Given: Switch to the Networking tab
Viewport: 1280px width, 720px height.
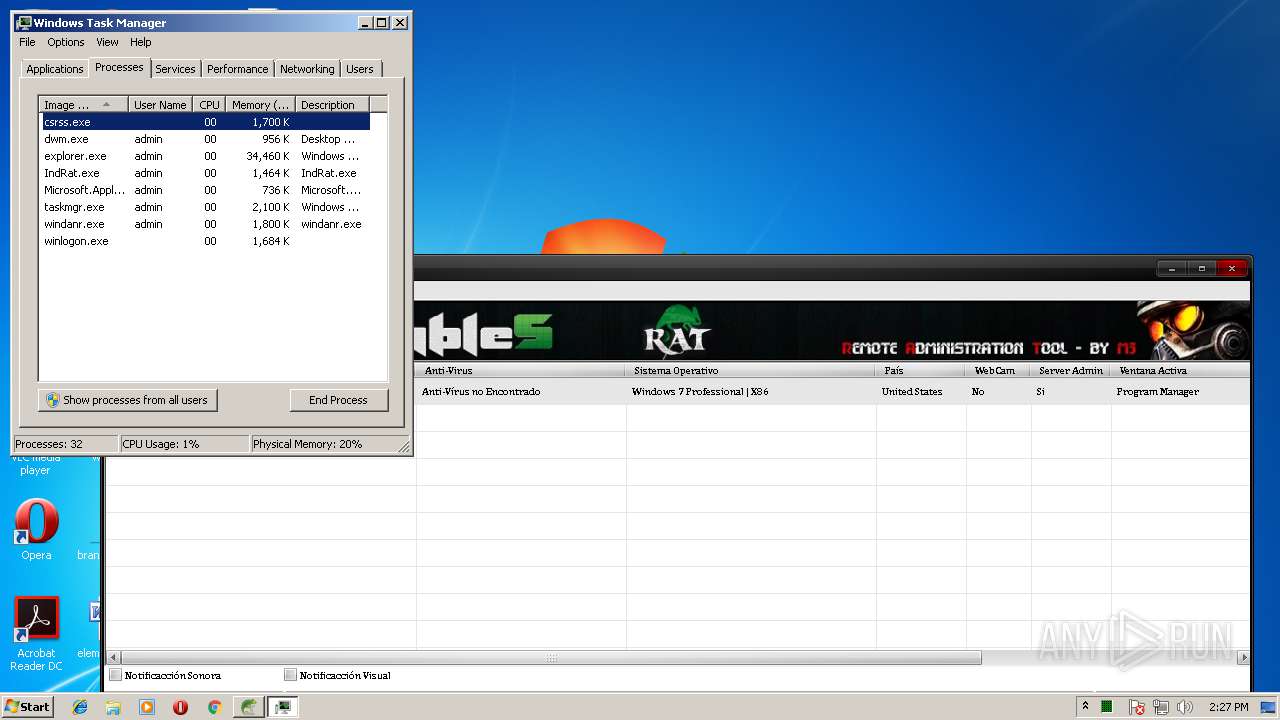Looking at the screenshot, I should [x=307, y=69].
